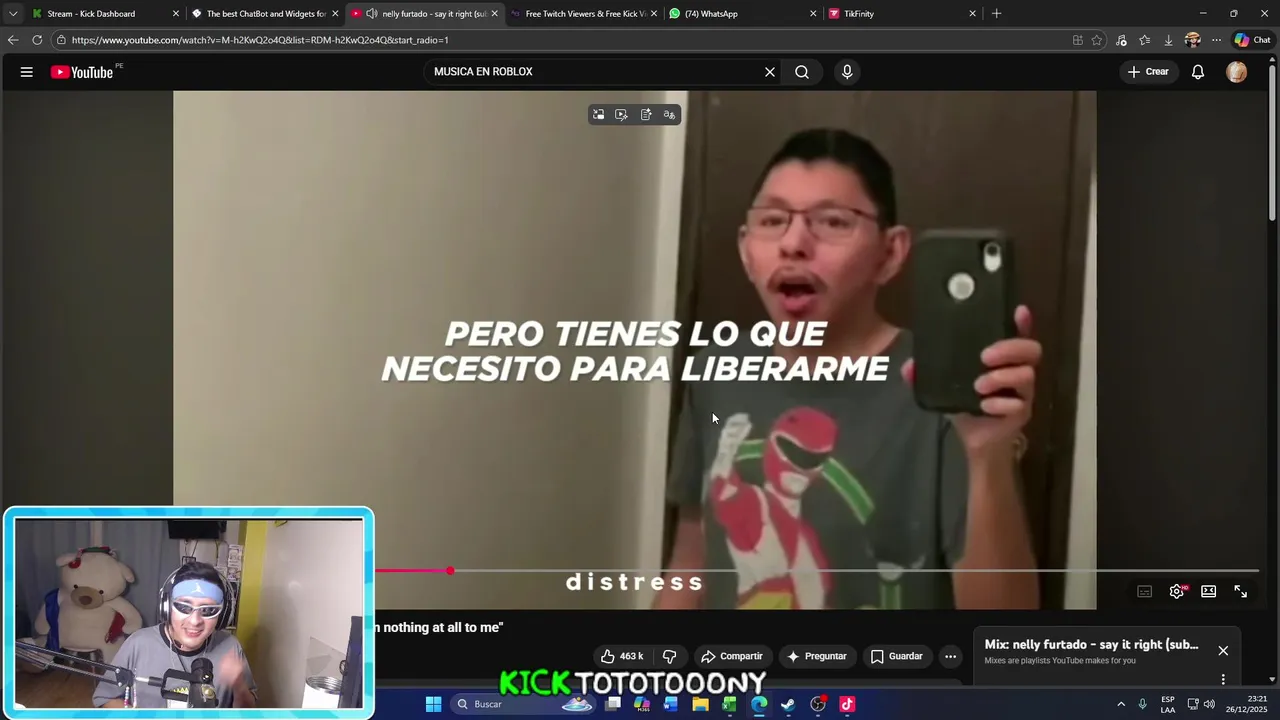This screenshot has width=1280, height=720.
Task: Open the YouTube account avatar menu
Action: (1237, 72)
